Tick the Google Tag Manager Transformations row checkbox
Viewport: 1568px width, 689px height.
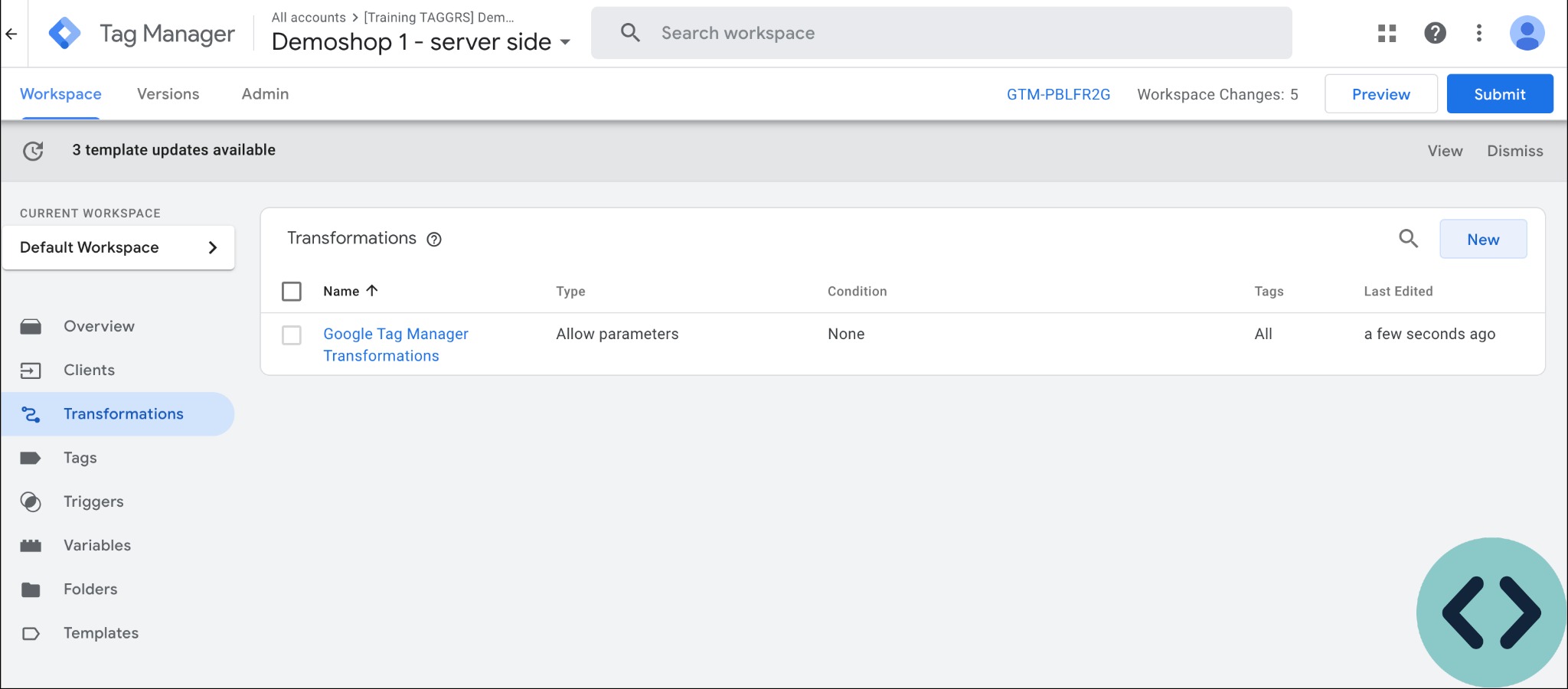[x=292, y=335]
